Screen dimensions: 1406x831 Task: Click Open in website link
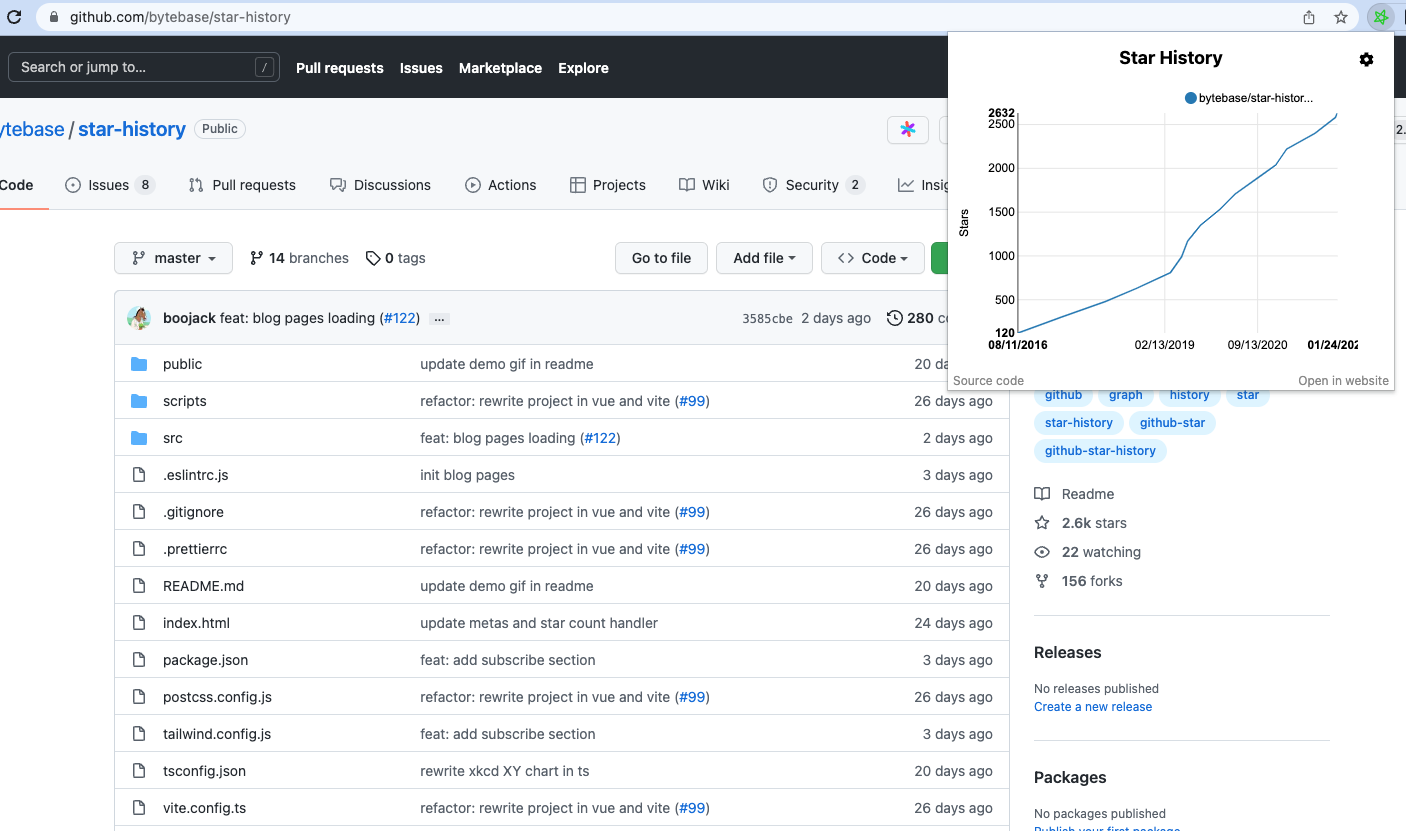[x=1343, y=381]
